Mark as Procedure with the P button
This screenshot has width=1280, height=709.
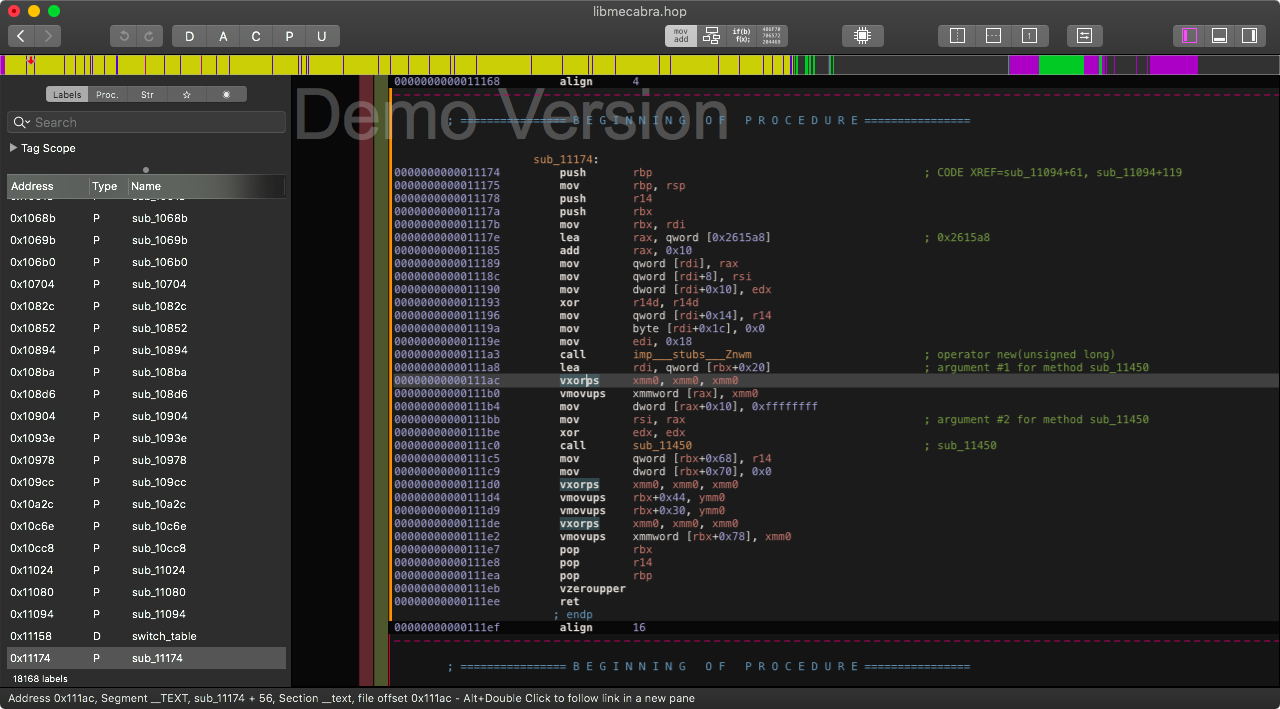tap(289, 36)
